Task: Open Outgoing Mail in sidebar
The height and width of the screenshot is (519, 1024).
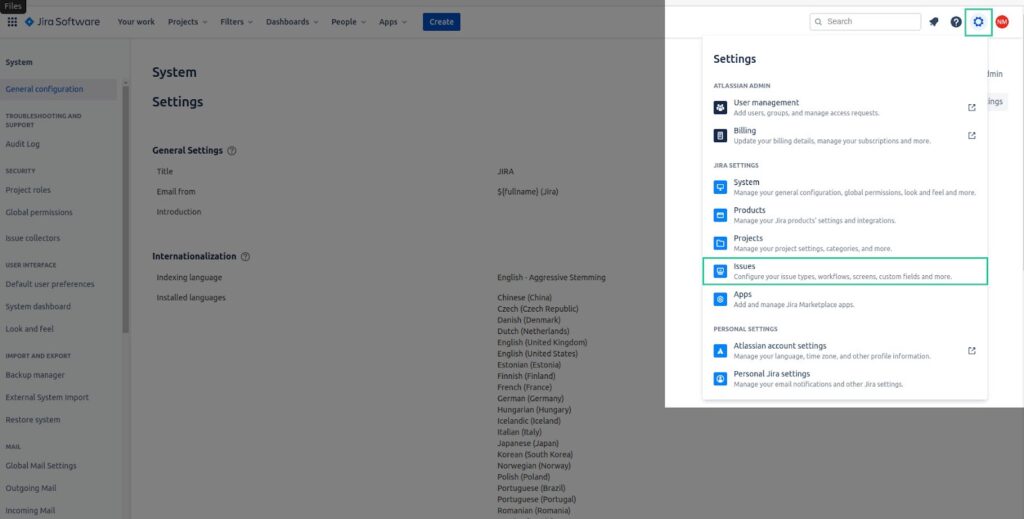Action: pyautogui.click(x=31, y=488)
